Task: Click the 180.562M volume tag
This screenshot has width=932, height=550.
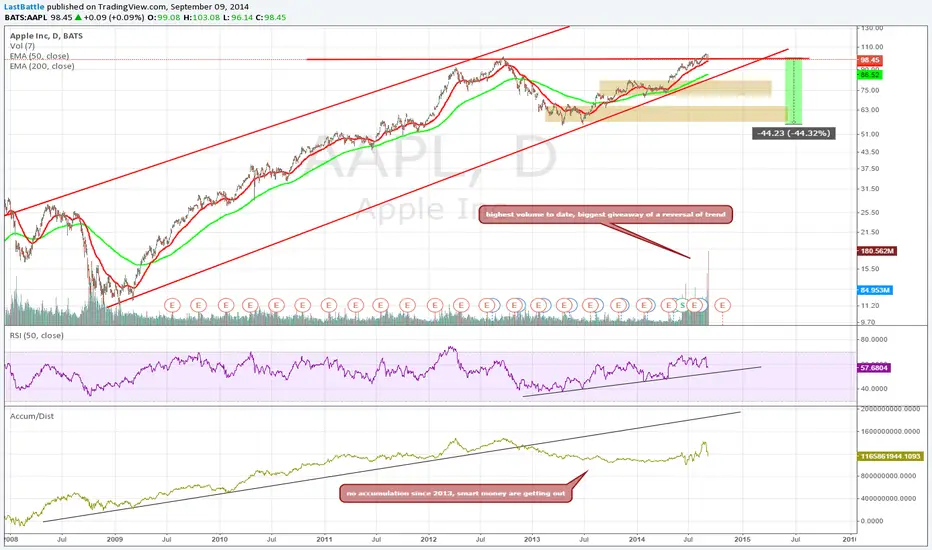Action: (x=877, y=251)
